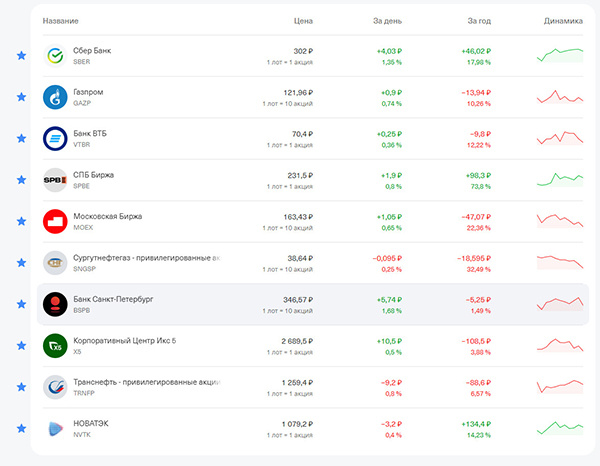Click the 231,5 ₽ price value
The height and width of the screenshot is (466, 600).
coord(300,176)
